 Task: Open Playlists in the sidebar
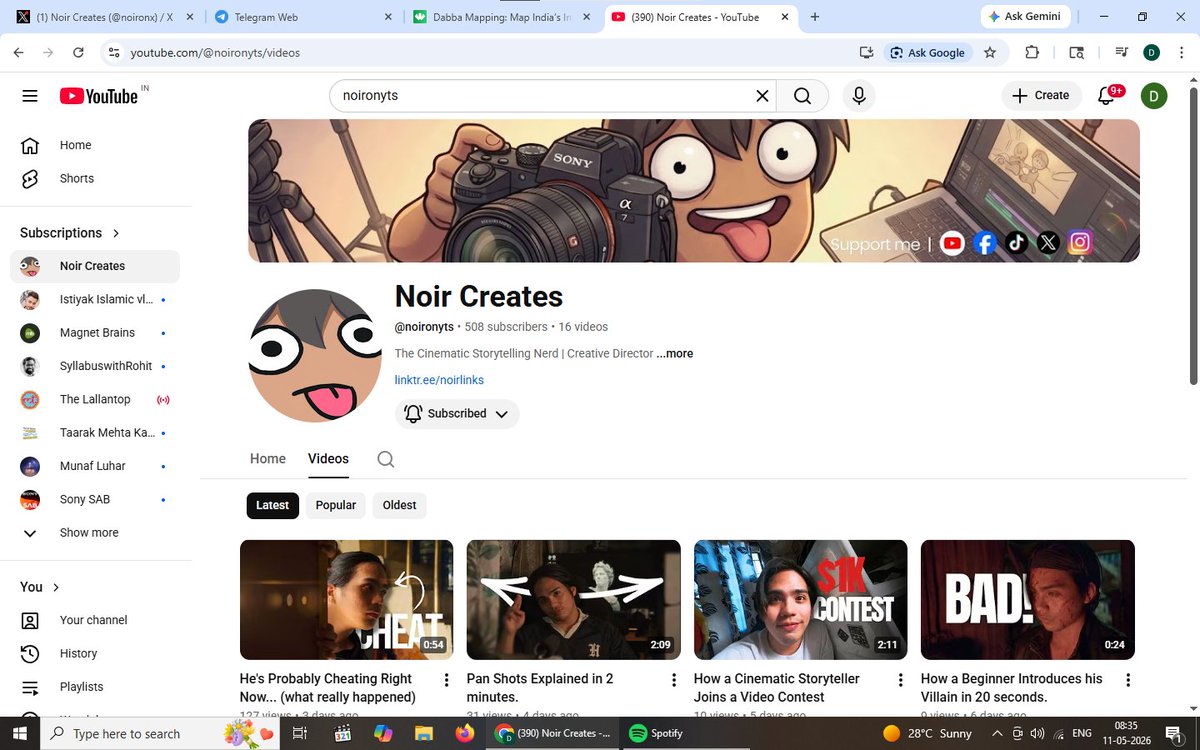click(x=95, y=687)
